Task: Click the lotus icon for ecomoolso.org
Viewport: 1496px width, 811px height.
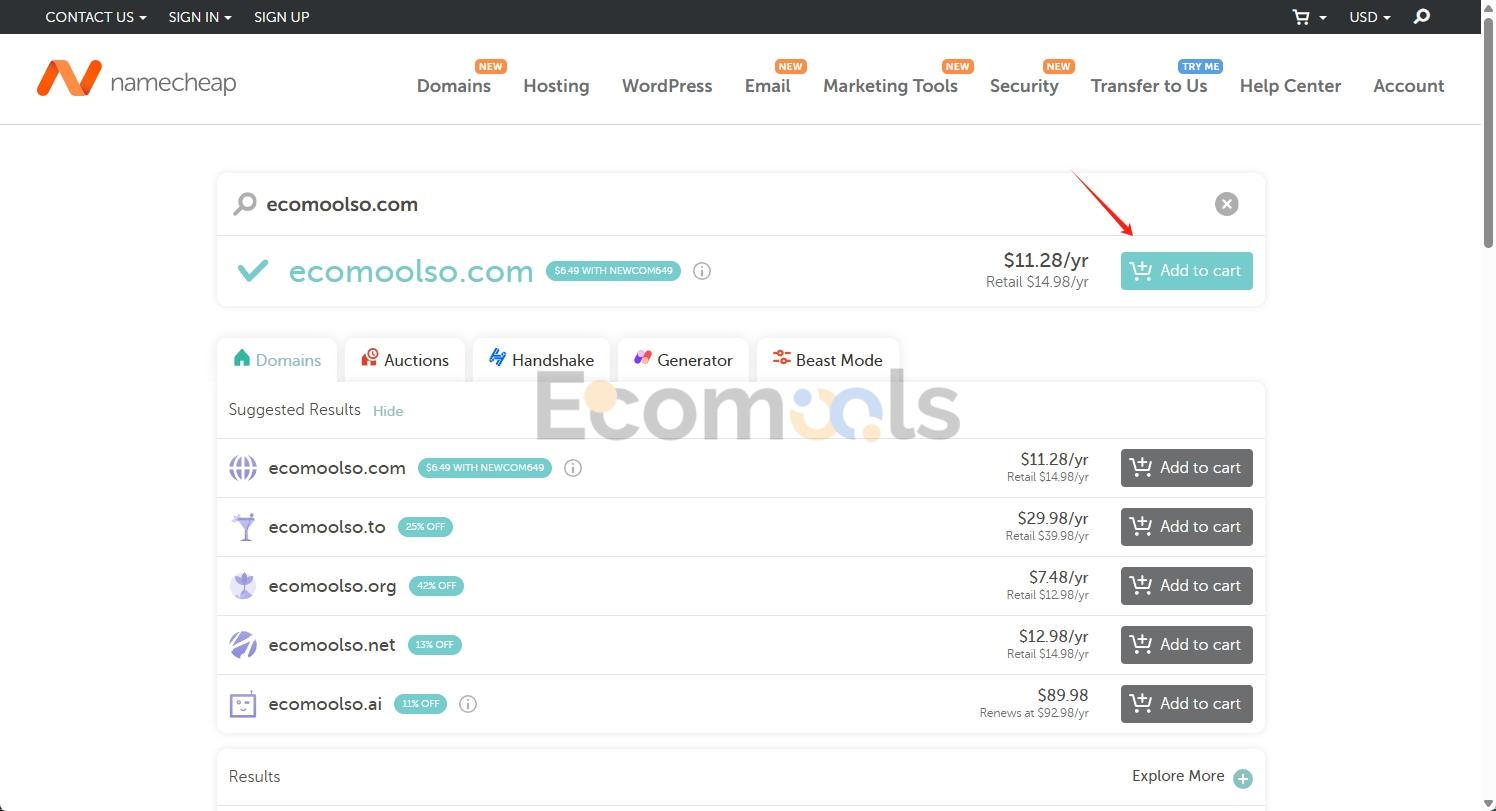Action: (243, 586)
